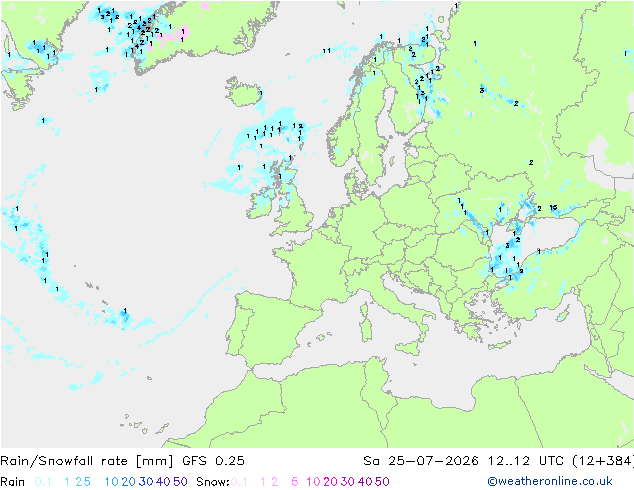Pick the Snow legend 30 color value
Viewport: 634px width, 490px height.
pos(348,482)
